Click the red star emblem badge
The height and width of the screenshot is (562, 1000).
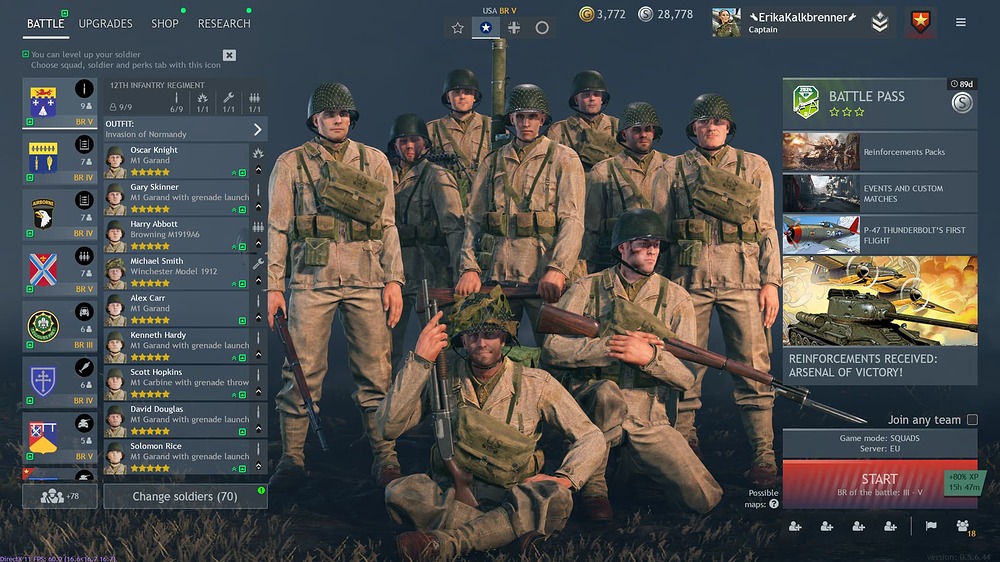pyautogui.click(x=920, y=22)
